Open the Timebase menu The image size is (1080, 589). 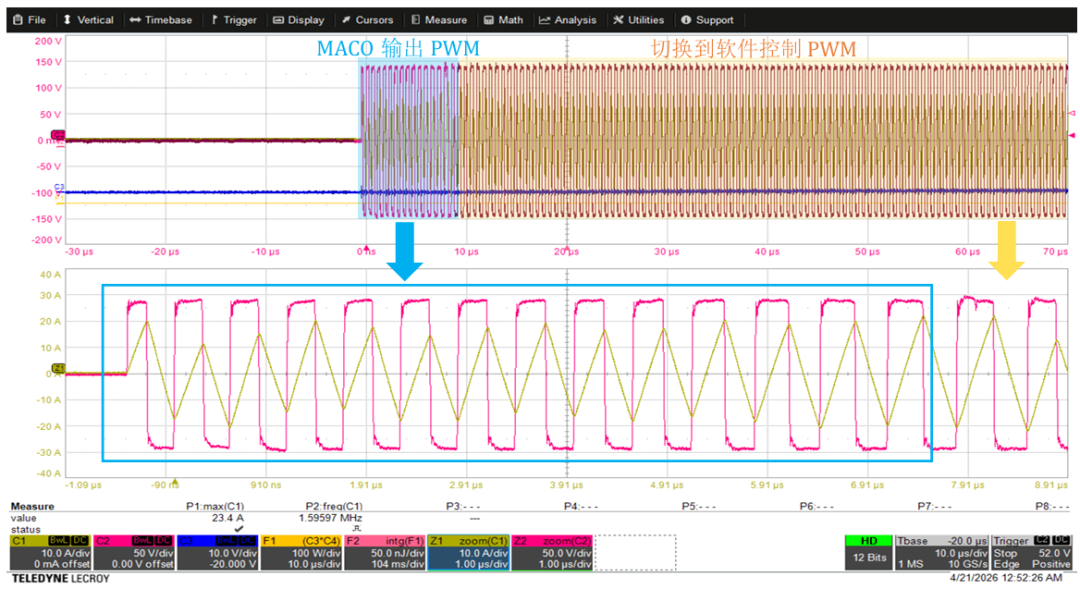[x=161, y=20]
